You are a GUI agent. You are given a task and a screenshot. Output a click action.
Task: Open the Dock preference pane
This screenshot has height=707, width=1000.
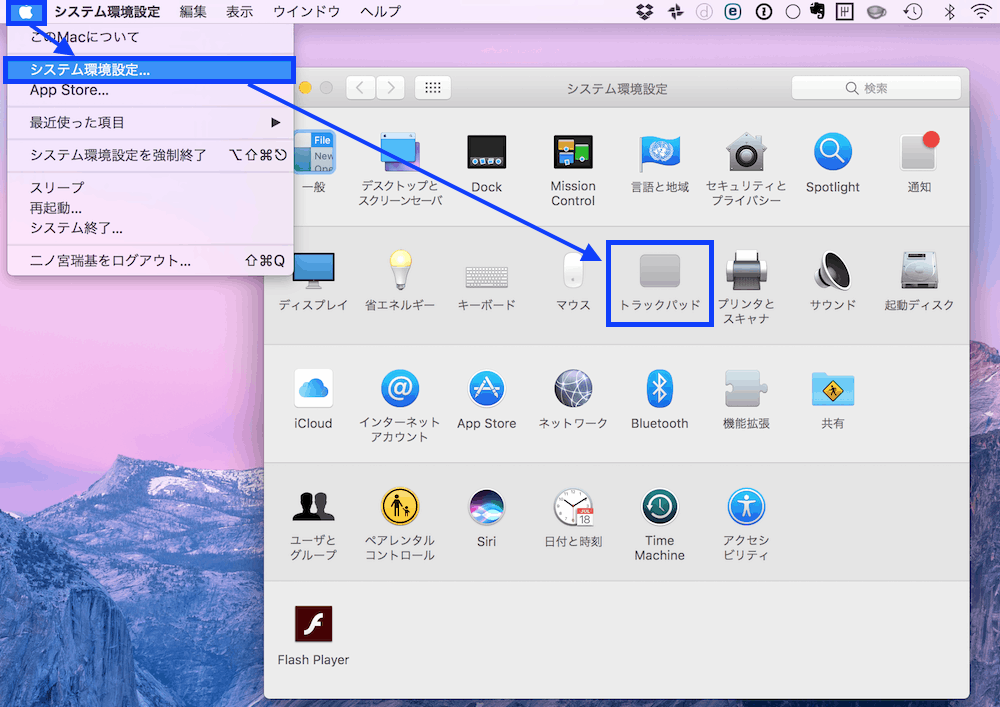(487, 163)
